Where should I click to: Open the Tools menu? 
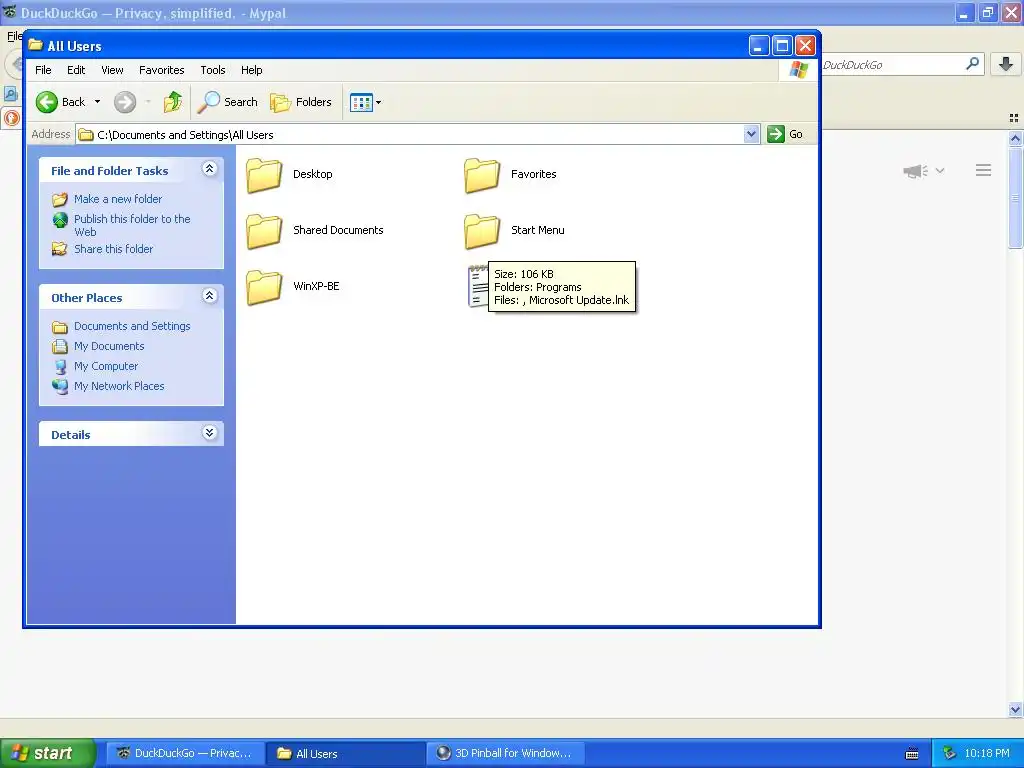[x=212, y=70]
